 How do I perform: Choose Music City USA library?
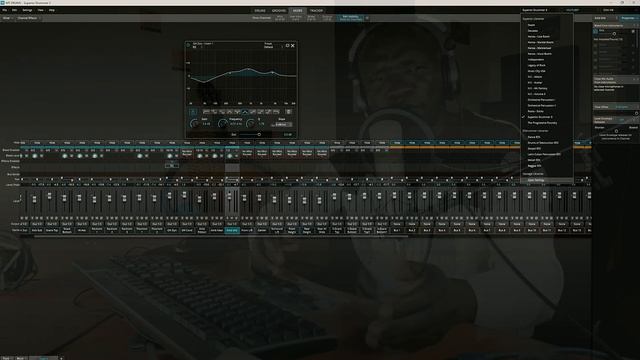[x=536, y=71]
